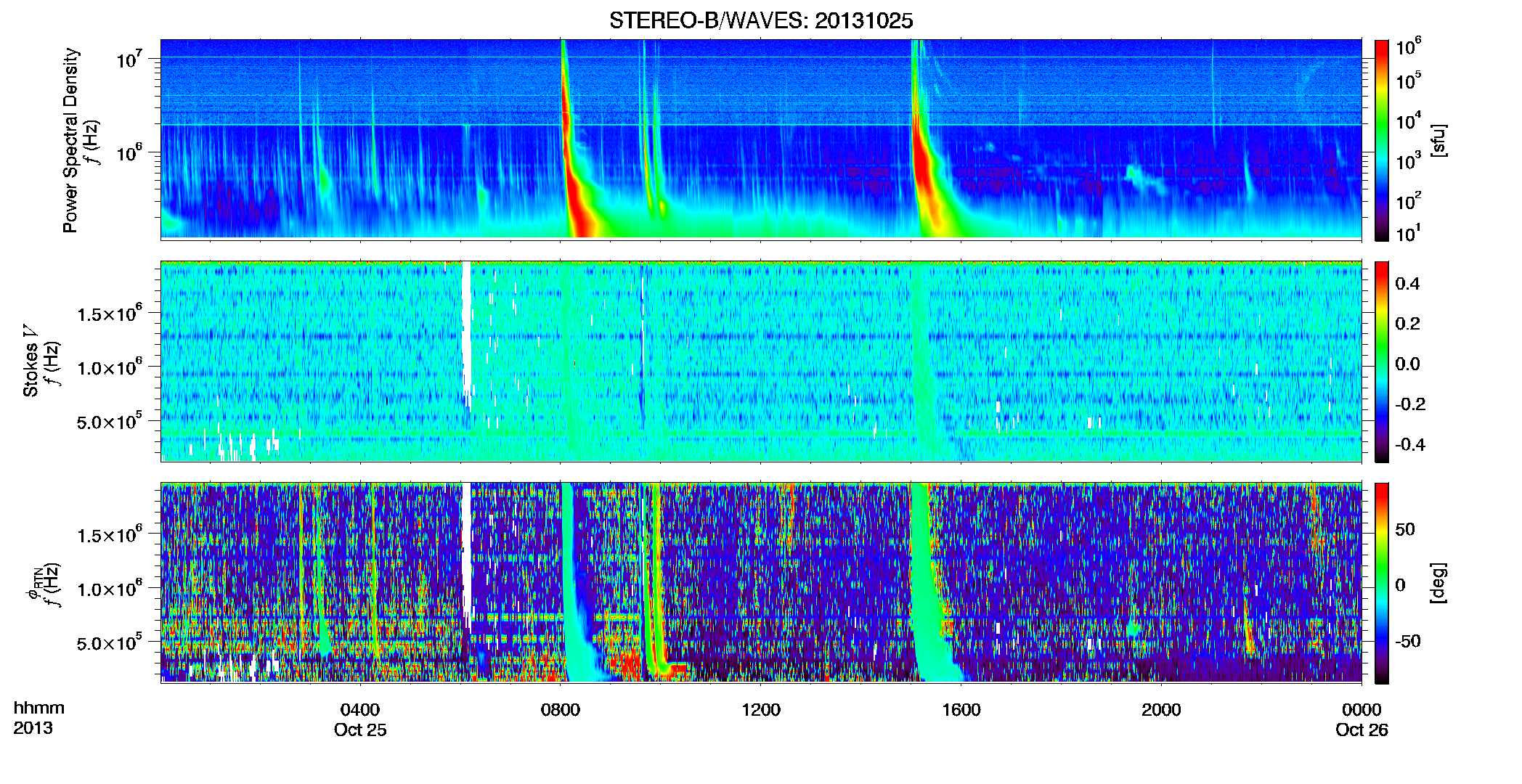This screenshot has width=1522, height=784.
Task: Click the -0.2 label on the Stokes V colorbar
Action: pyautogui.click(x=1410, y=404)
